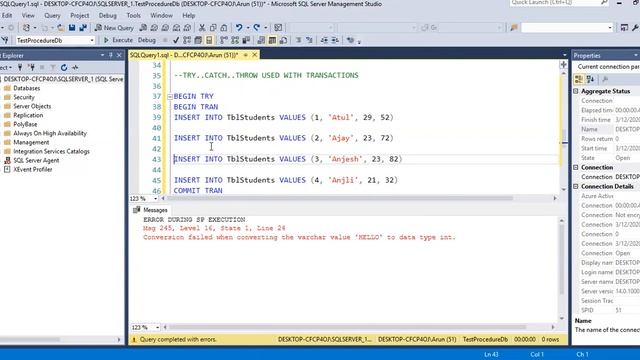This screenshot has height=360, width=640.
Task: Open the Query menu
Action: coord(52,16)
